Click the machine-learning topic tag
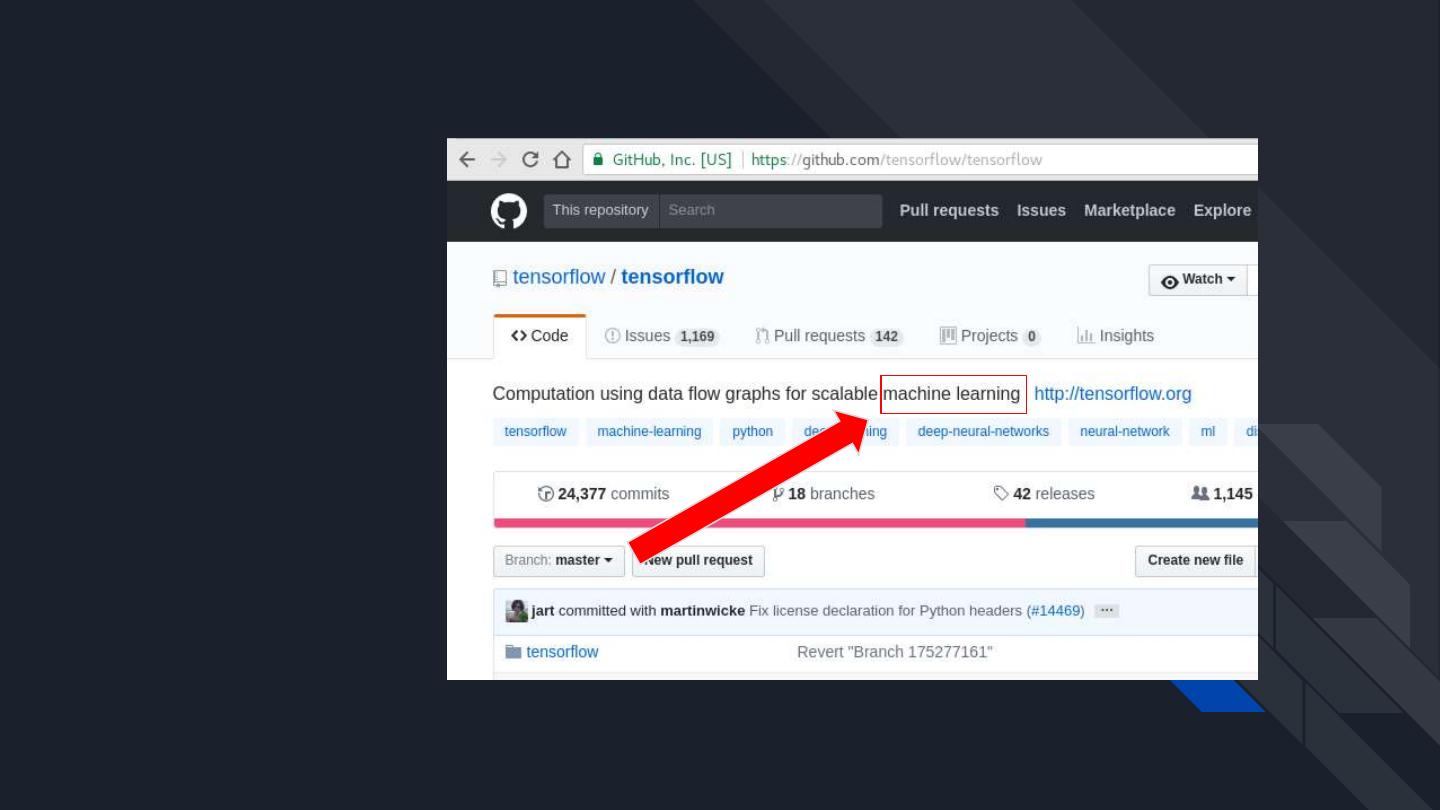 coord(649,432)
